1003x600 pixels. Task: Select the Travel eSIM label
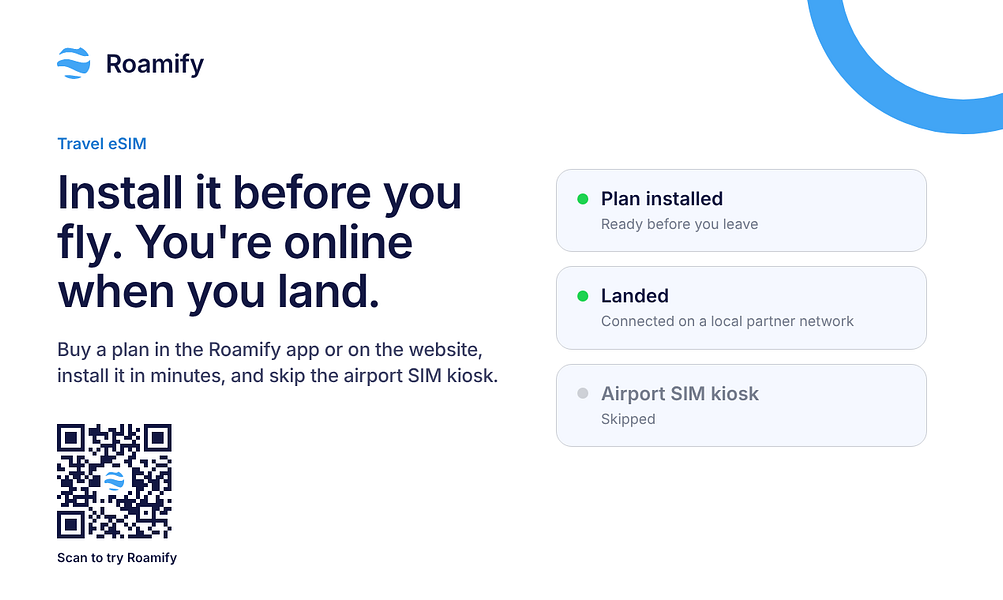pos(102,143)
